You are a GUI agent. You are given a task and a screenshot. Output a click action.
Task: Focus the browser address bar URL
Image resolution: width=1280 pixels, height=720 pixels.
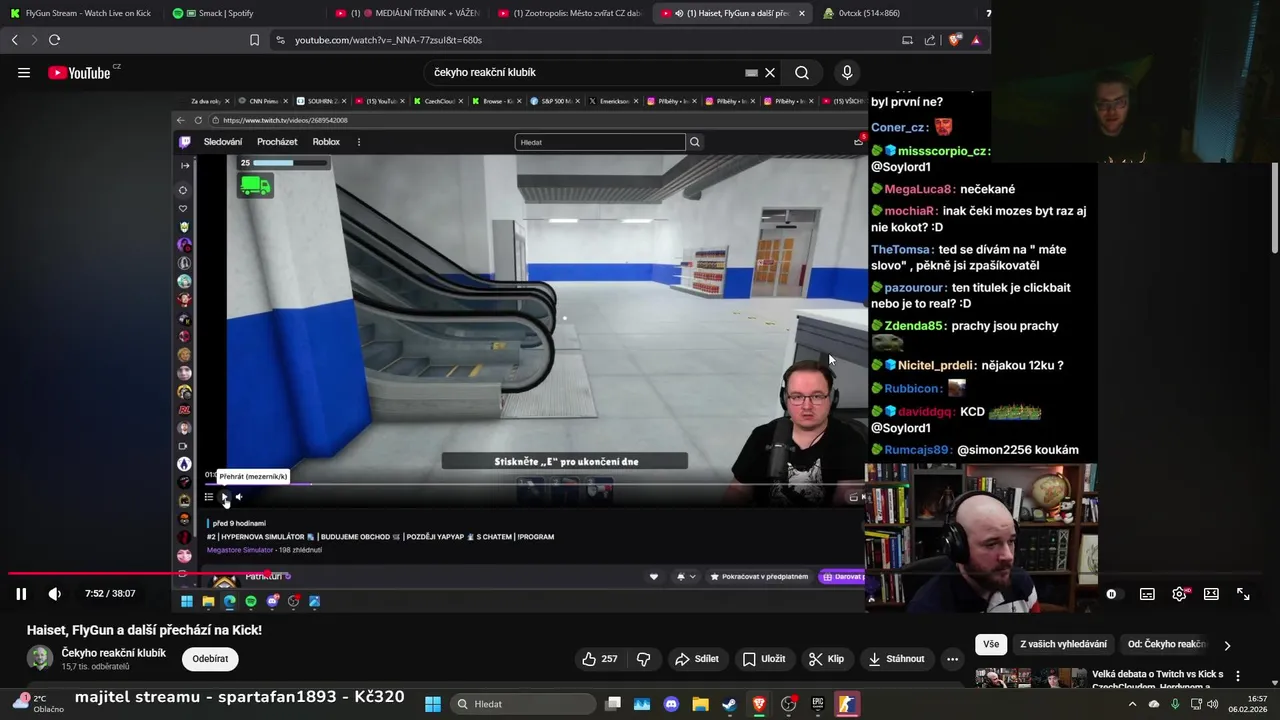point(388,40)
